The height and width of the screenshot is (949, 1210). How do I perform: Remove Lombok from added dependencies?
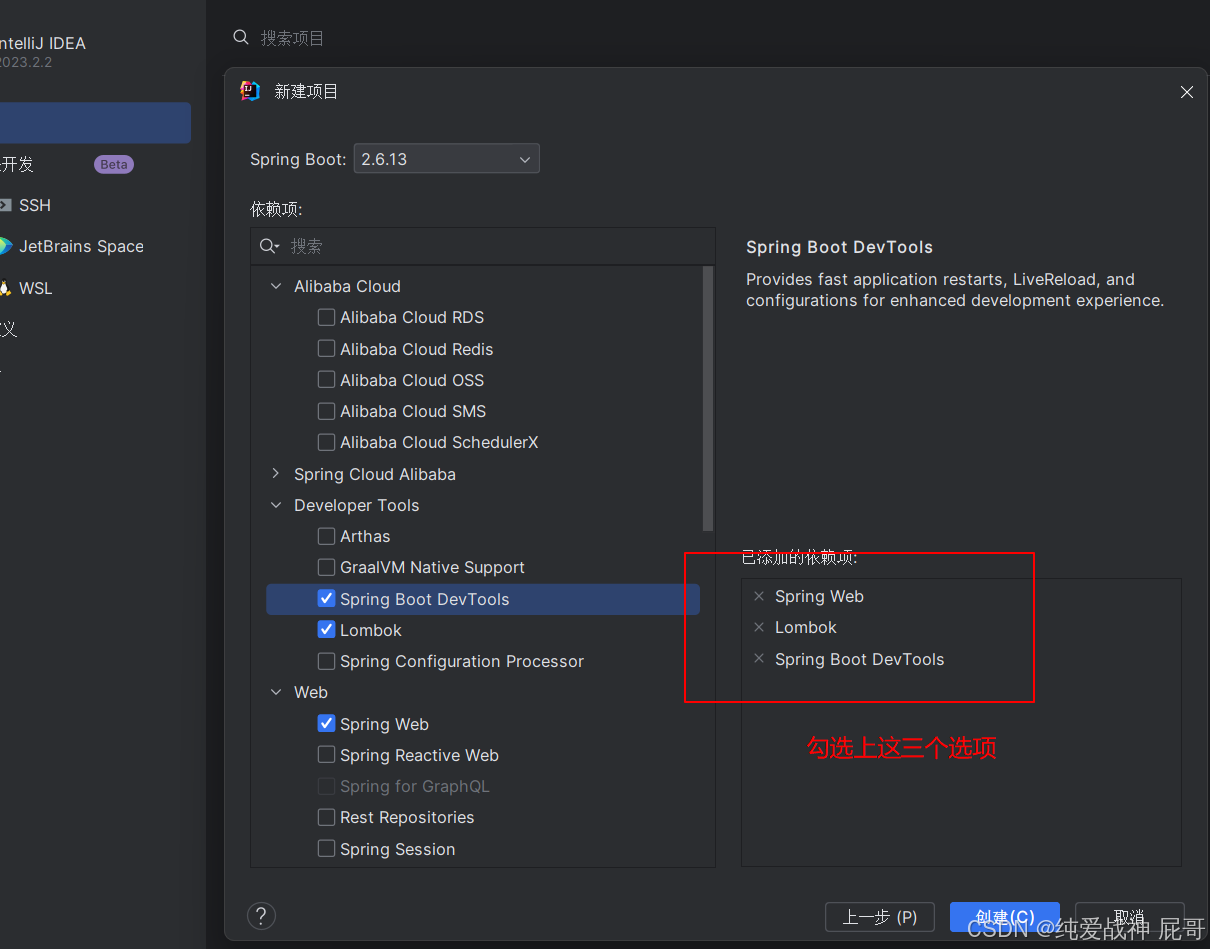[759, 627]
